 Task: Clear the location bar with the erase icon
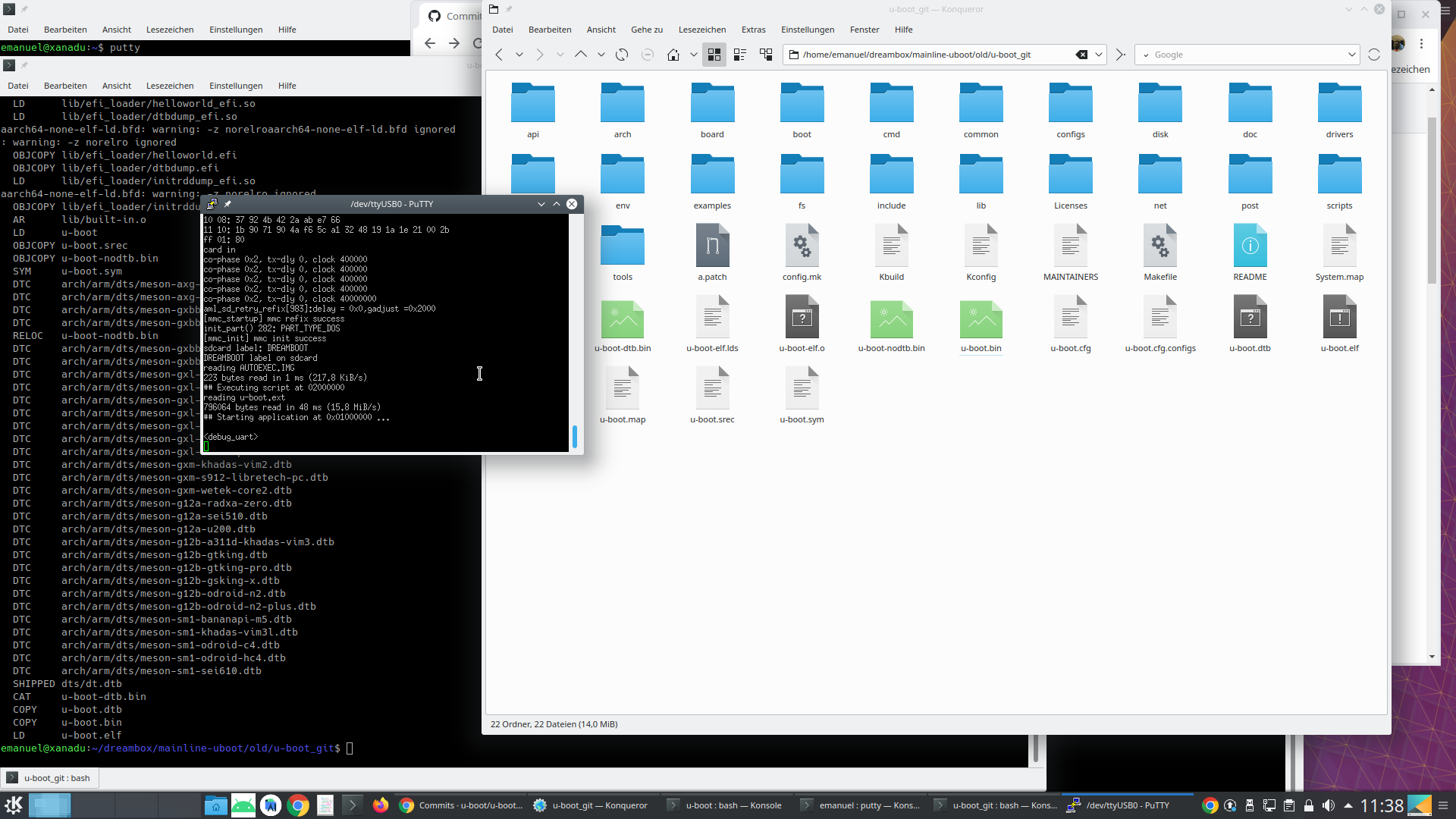coord(1081,55)
